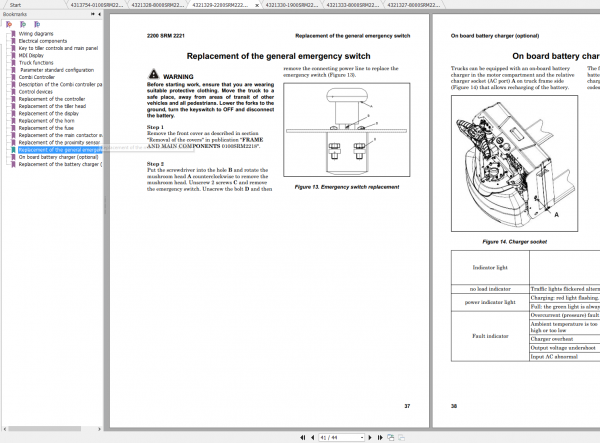Go to Replacement of the horn bookmark
The image size is (600, 443).
pyautogui.click(x=46, y=121)
